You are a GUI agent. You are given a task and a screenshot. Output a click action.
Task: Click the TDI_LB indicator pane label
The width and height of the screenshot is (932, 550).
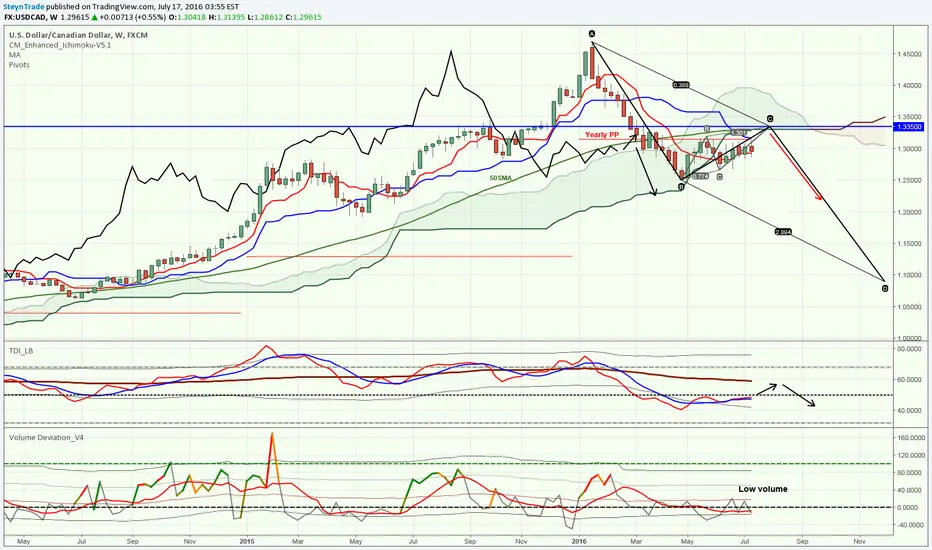(21, 351)
